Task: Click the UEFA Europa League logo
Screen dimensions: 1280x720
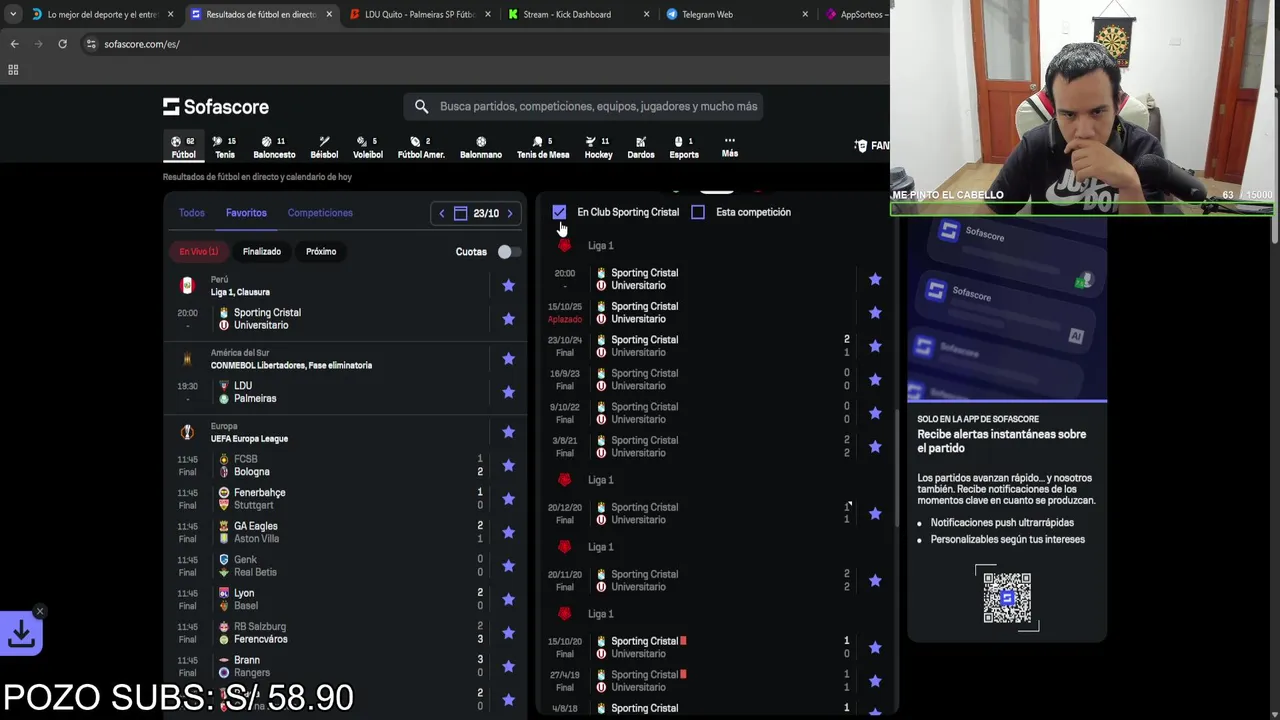Action: tap(187, 432)
